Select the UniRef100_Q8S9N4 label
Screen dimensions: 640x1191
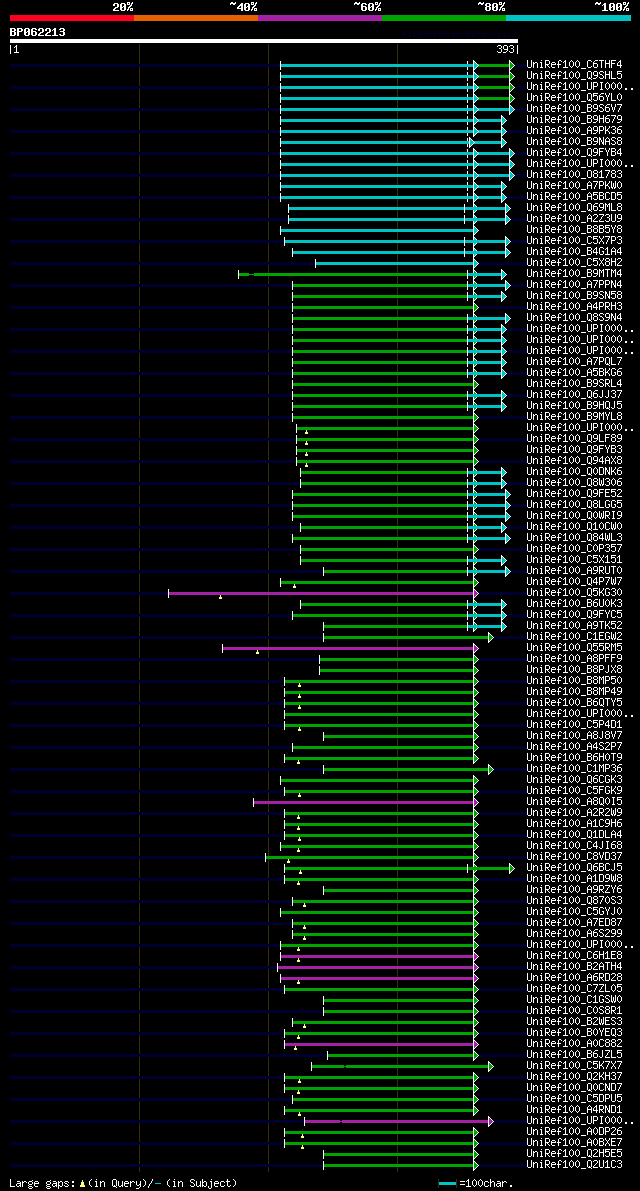pos(574,317)
